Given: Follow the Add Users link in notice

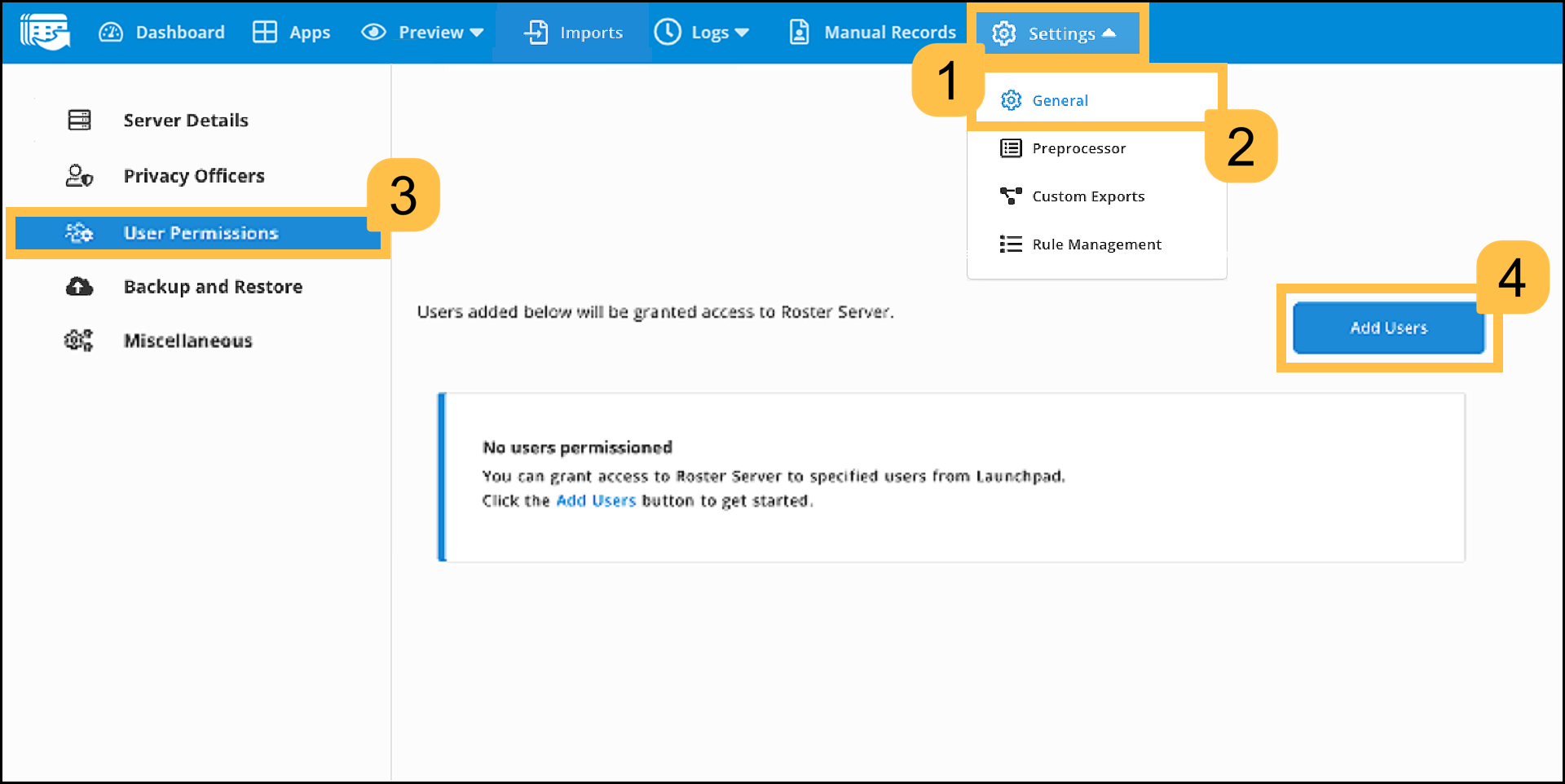Looking at the screenshot, I should click(x=596, y=500).
